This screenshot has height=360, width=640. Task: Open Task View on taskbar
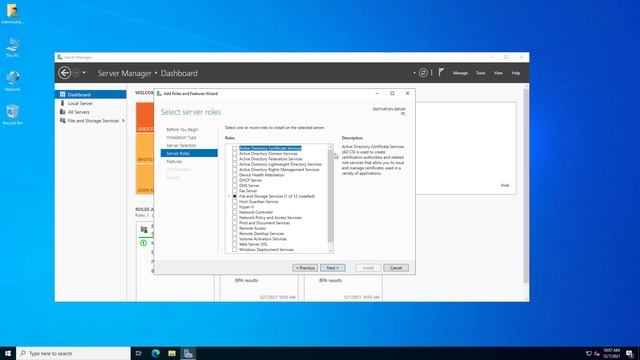pos(139,353)
